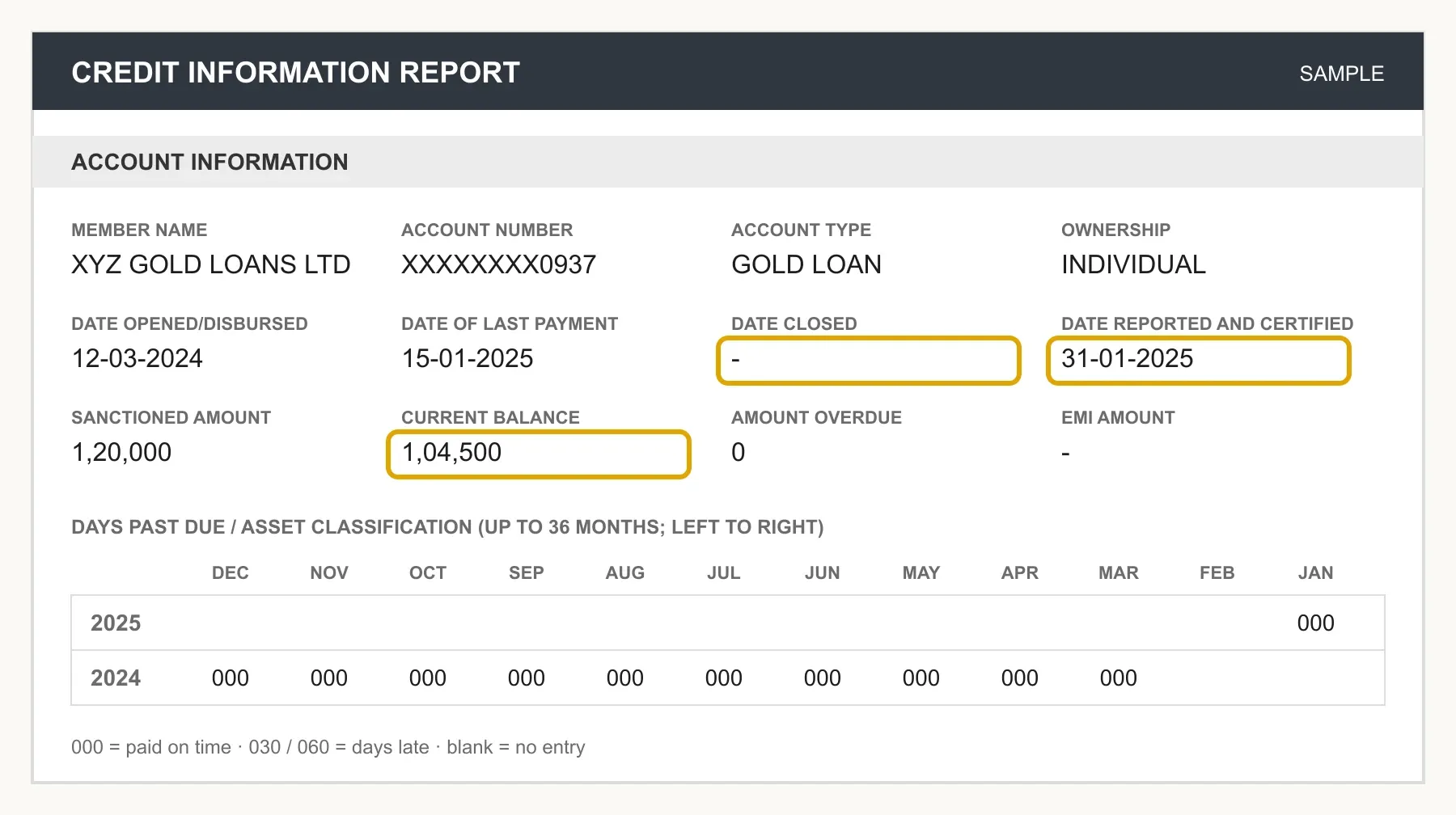Click the 000 entry for MAY 2024

pos(921,678)
